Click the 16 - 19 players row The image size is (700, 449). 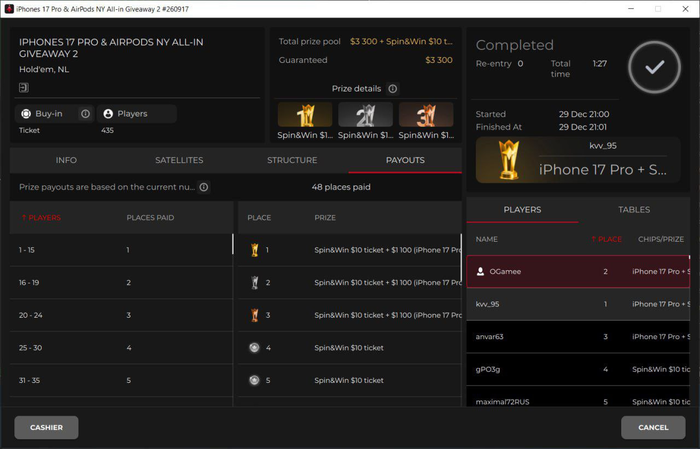click(121, 283)
